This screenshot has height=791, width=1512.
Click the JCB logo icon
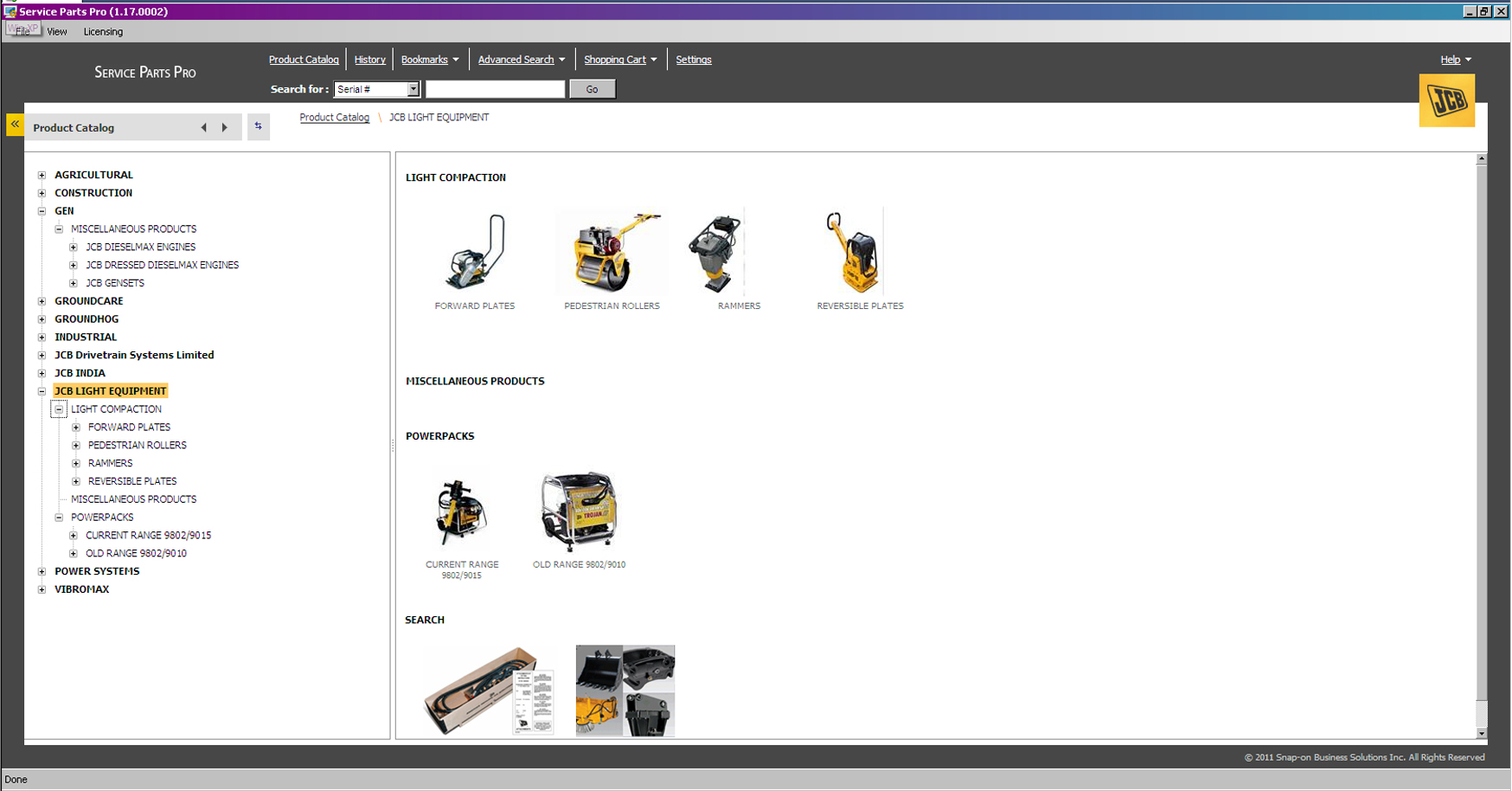[x=1446, y=101]
